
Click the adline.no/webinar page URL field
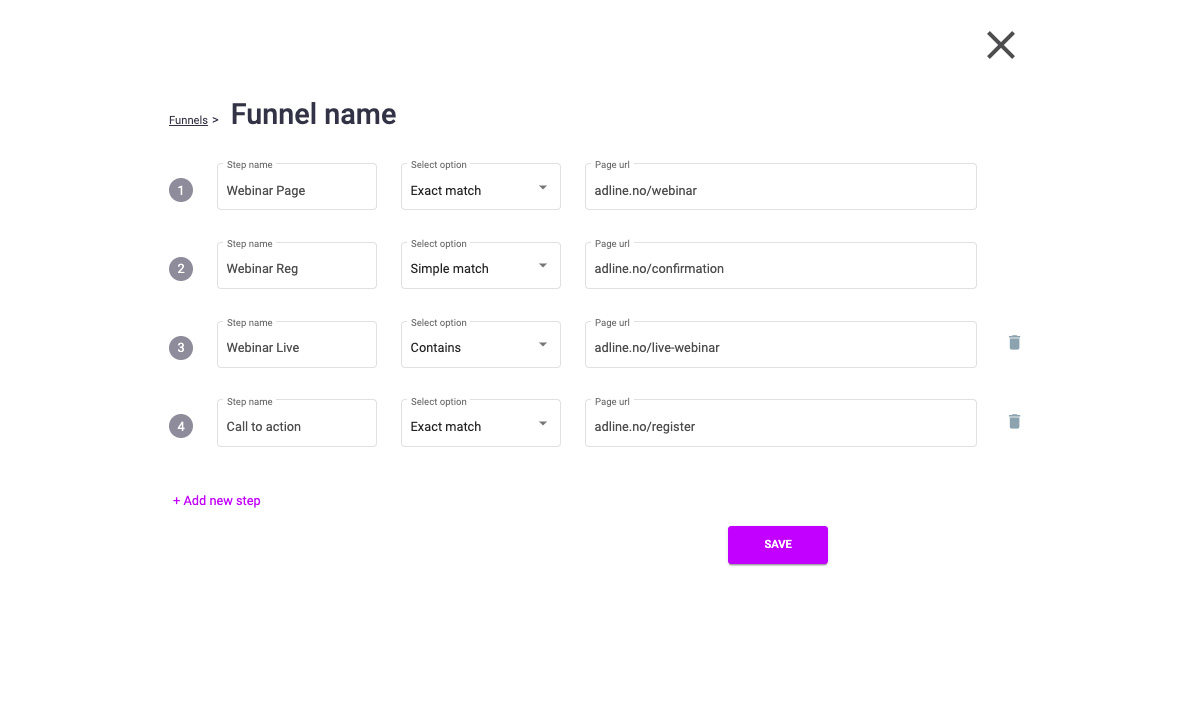[x=780, y=190]
